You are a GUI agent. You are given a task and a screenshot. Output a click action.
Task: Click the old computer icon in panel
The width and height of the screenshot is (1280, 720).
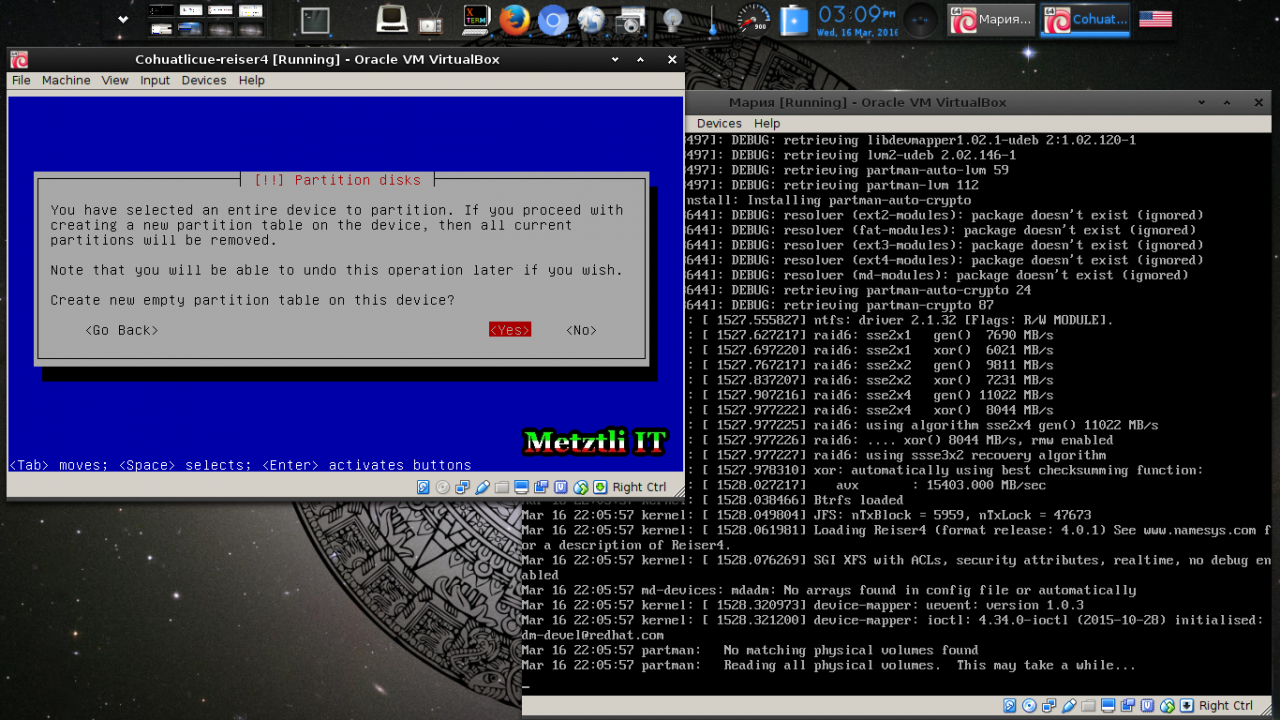391,19
